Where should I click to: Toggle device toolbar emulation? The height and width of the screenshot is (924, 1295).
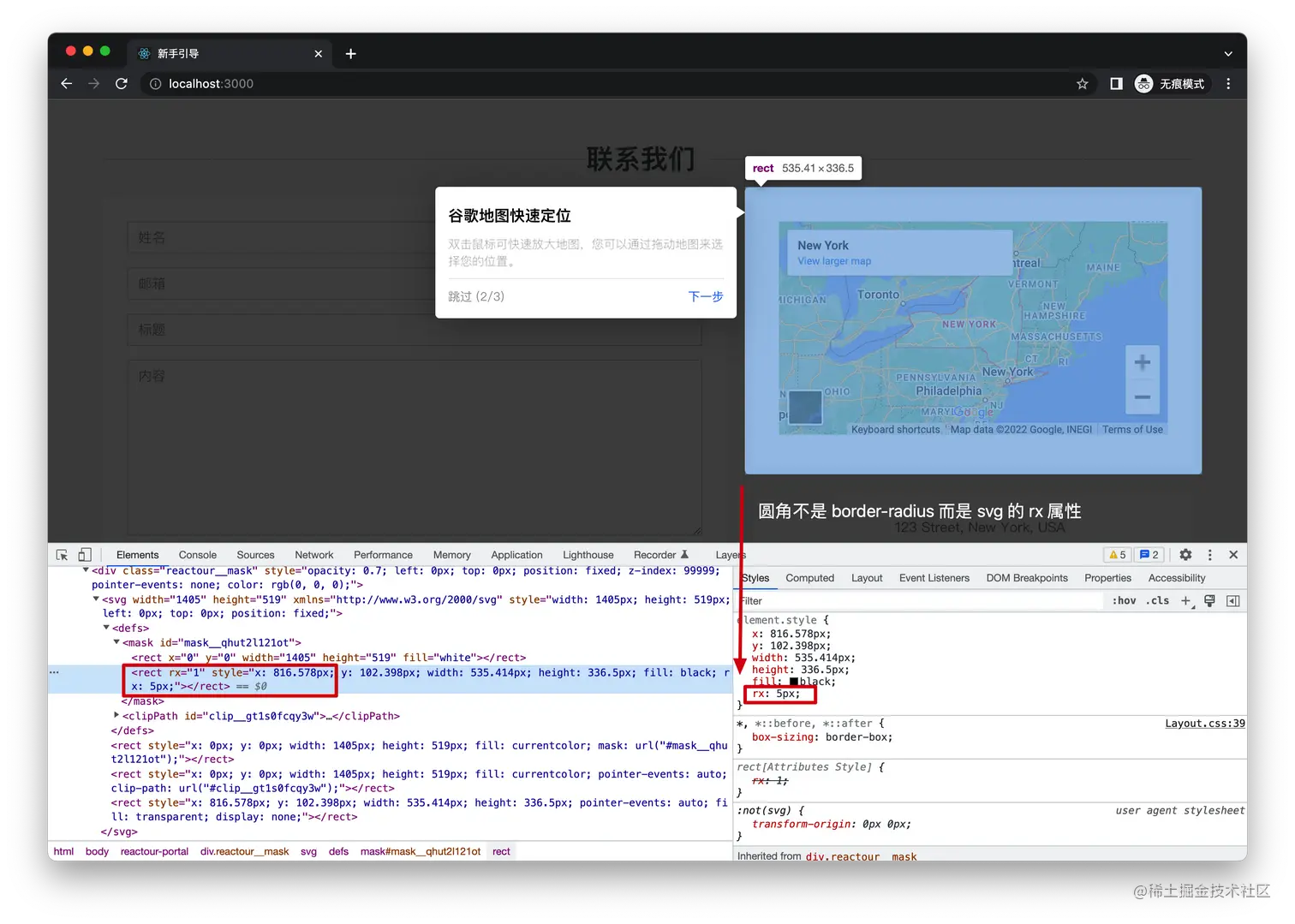85,555
